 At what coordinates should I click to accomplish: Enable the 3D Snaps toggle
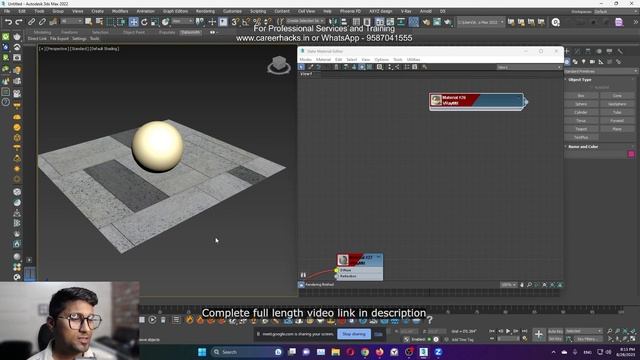[235, 22]
